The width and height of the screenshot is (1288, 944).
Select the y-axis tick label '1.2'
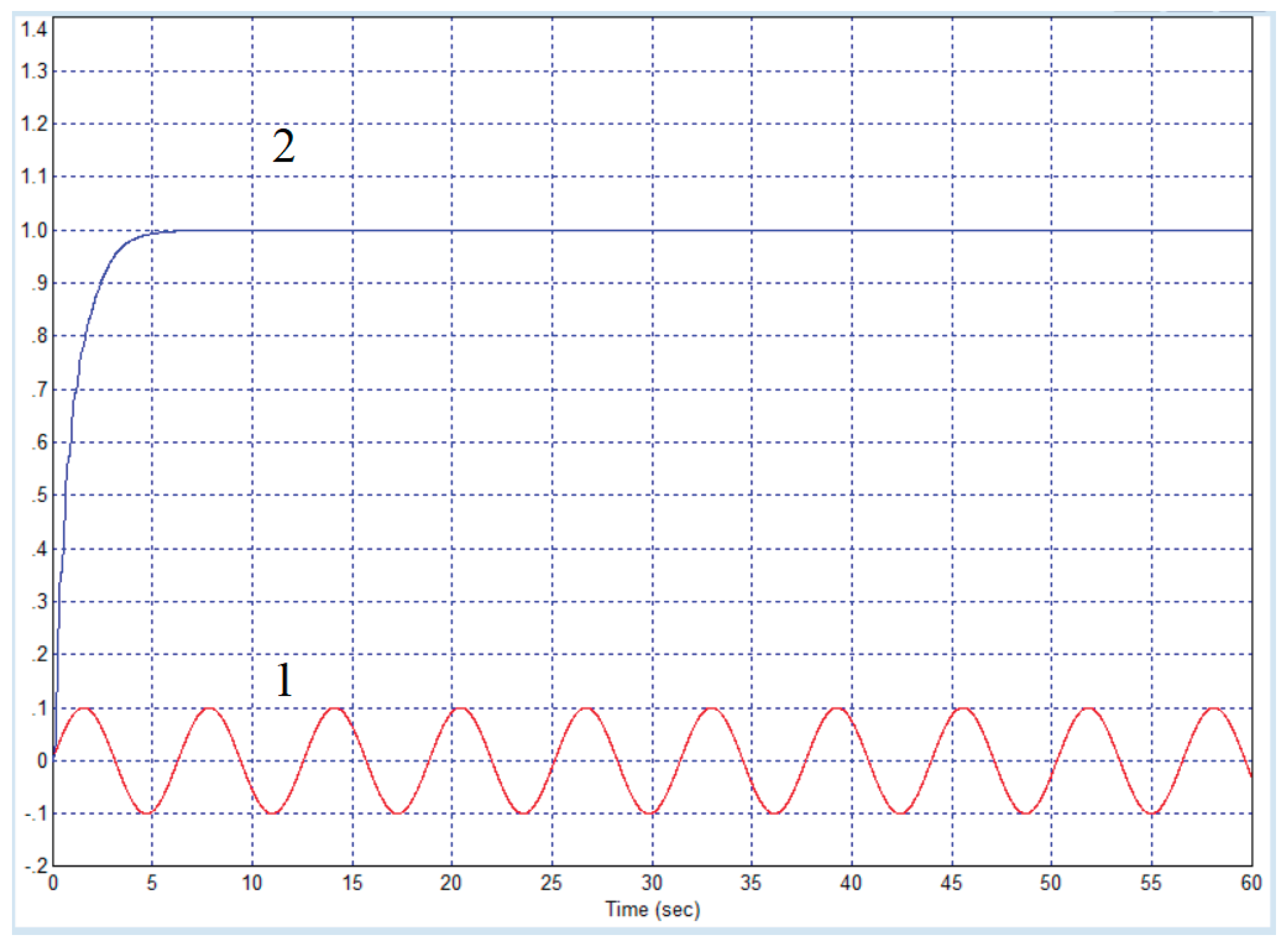point(35,124)
